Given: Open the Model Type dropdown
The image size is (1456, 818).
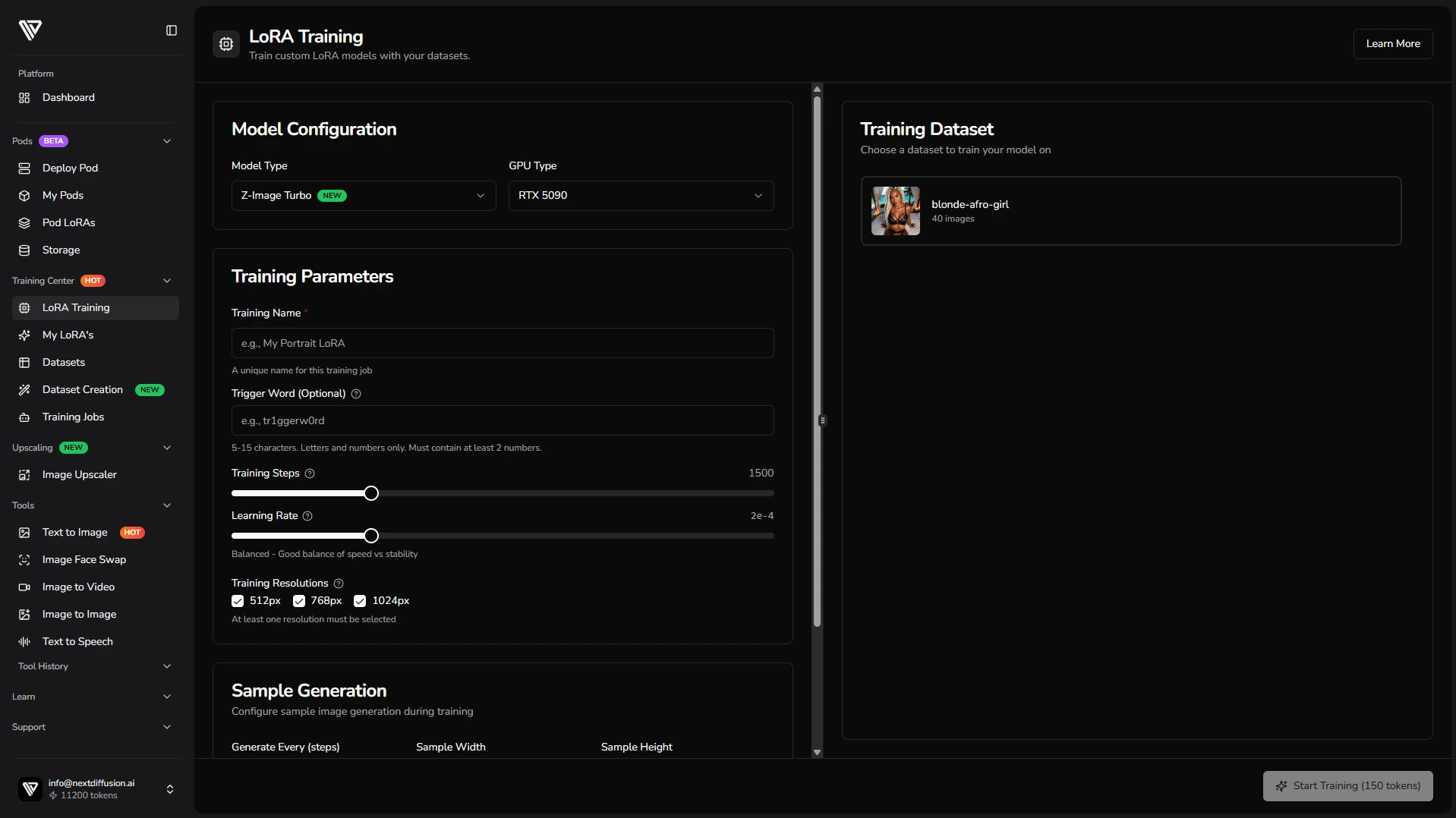Looking at the screenshot, I should (363, 196).
